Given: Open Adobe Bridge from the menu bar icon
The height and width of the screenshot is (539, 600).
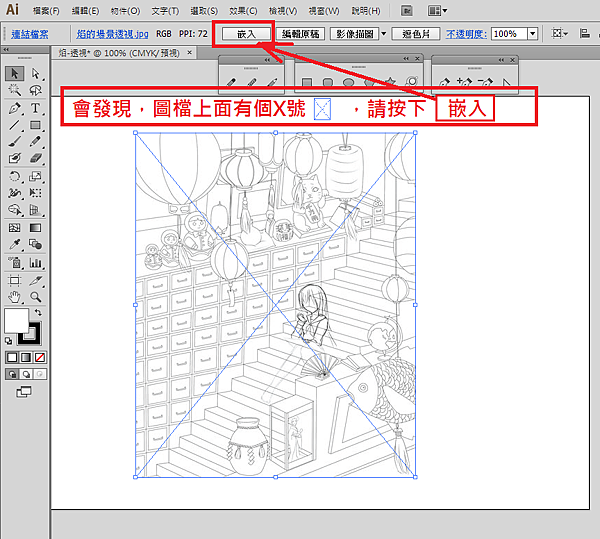Looking at the screenshot, I should [407, 11].
